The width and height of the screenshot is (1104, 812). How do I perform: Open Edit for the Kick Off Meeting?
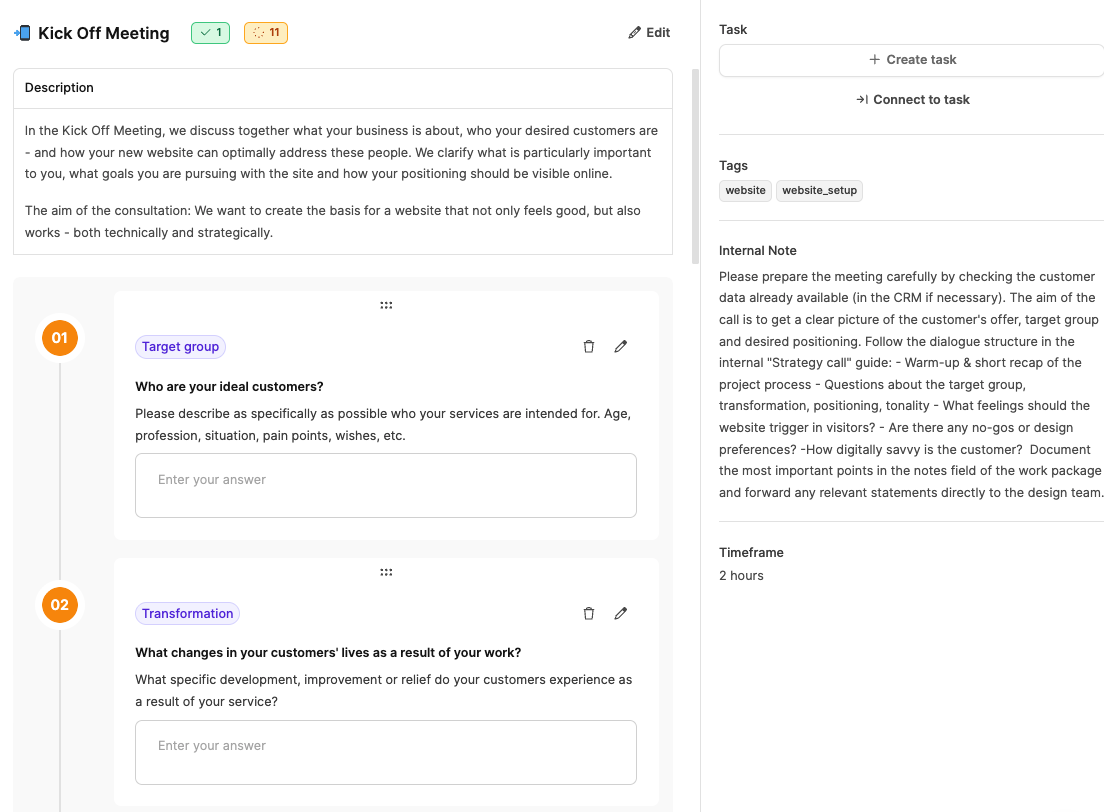(x=649, y=33)
